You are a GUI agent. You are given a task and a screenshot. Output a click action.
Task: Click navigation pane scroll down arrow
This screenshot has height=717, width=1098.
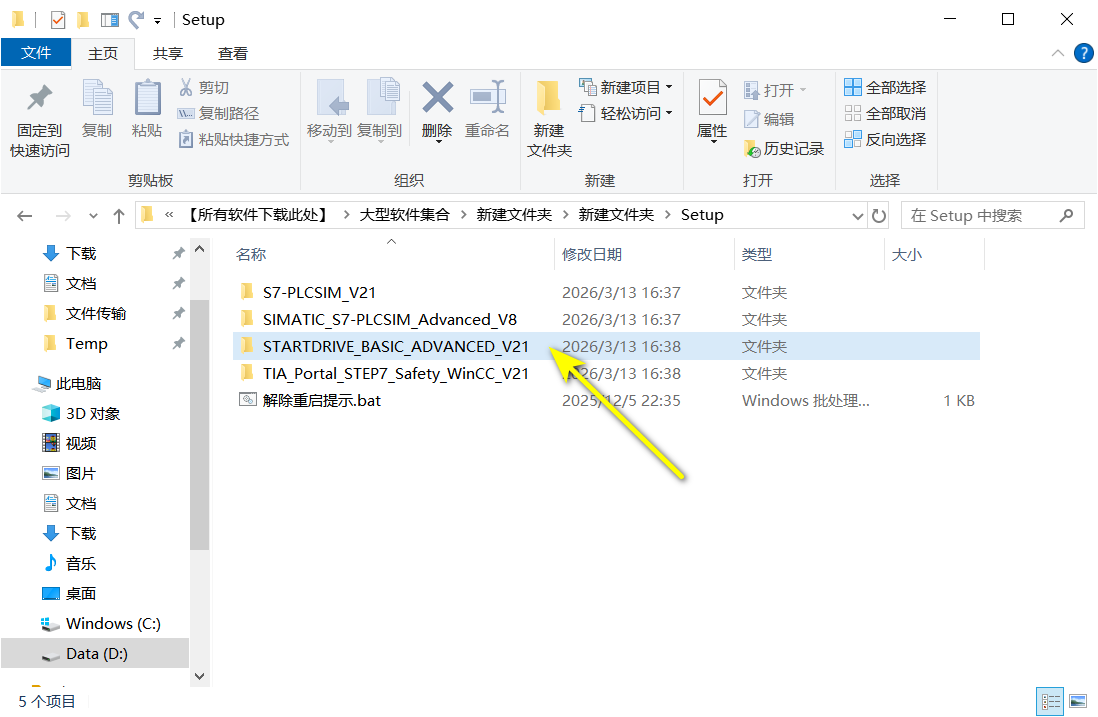click(200, 676)
